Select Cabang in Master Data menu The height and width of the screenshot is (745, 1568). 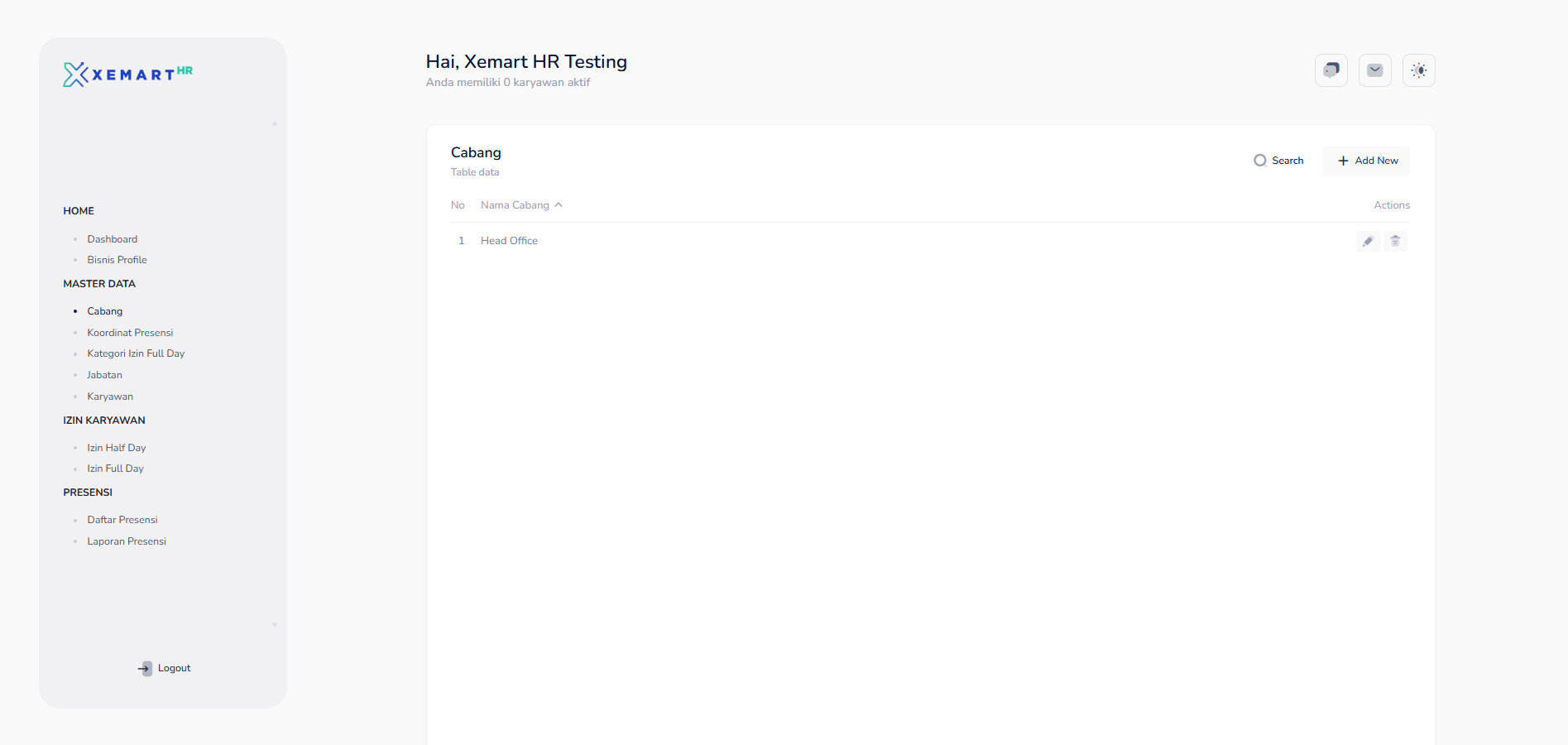tap(105, 311)
